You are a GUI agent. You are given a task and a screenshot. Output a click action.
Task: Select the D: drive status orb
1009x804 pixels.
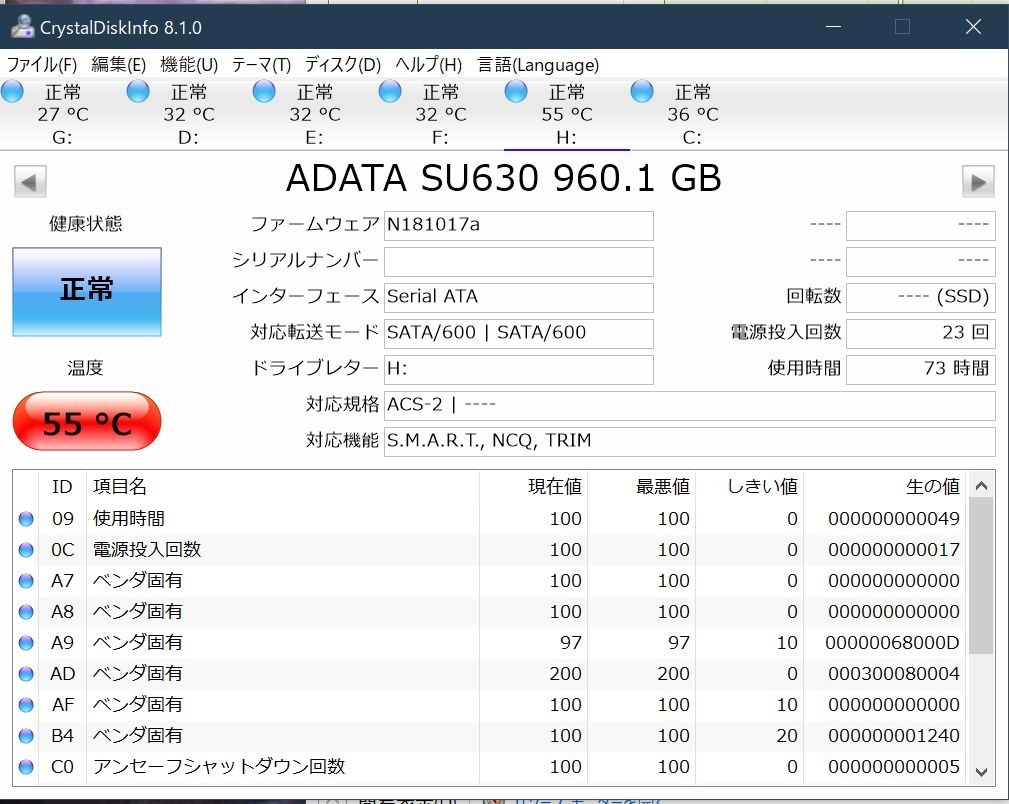pyautogui.click(x=139, y=92)
